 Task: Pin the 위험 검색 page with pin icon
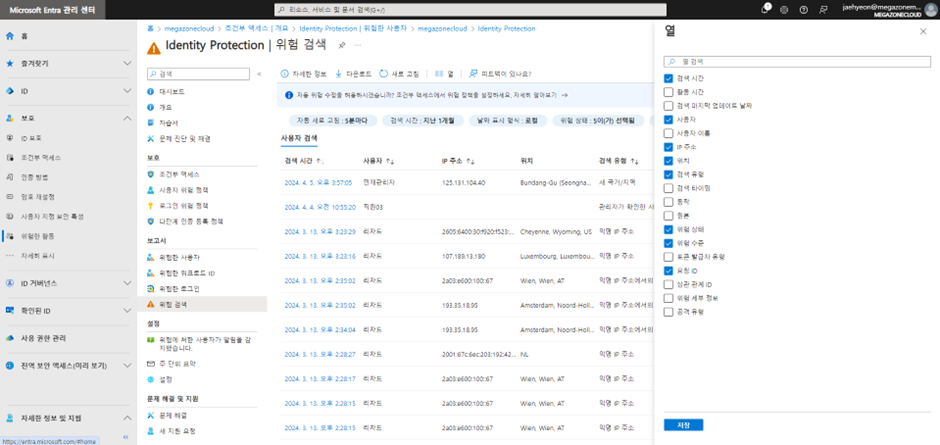pyautogui.click(x=341, y=45)
